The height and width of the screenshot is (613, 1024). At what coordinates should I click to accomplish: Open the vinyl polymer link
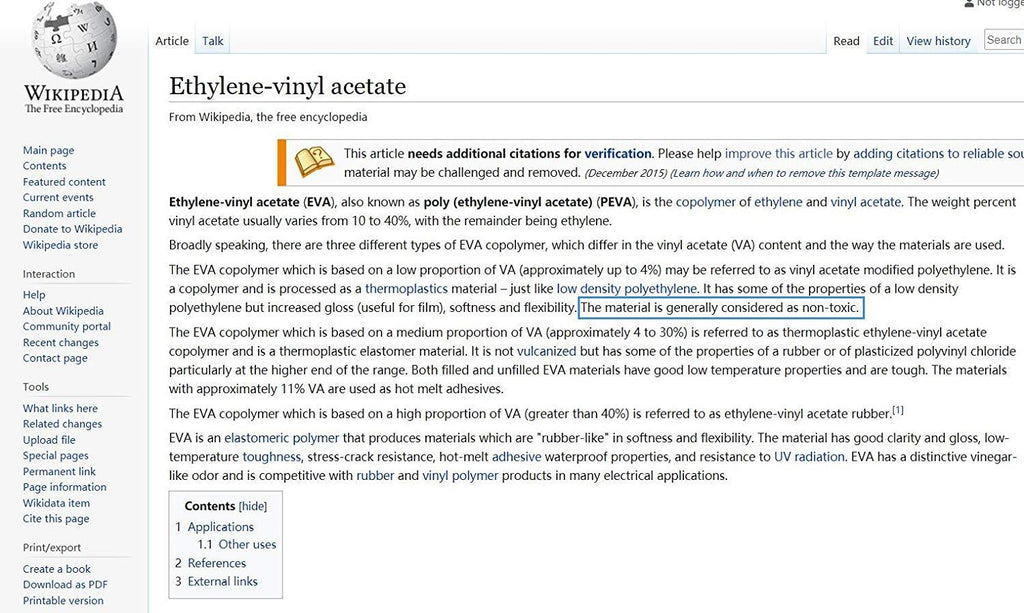click(x=460, y=476)
